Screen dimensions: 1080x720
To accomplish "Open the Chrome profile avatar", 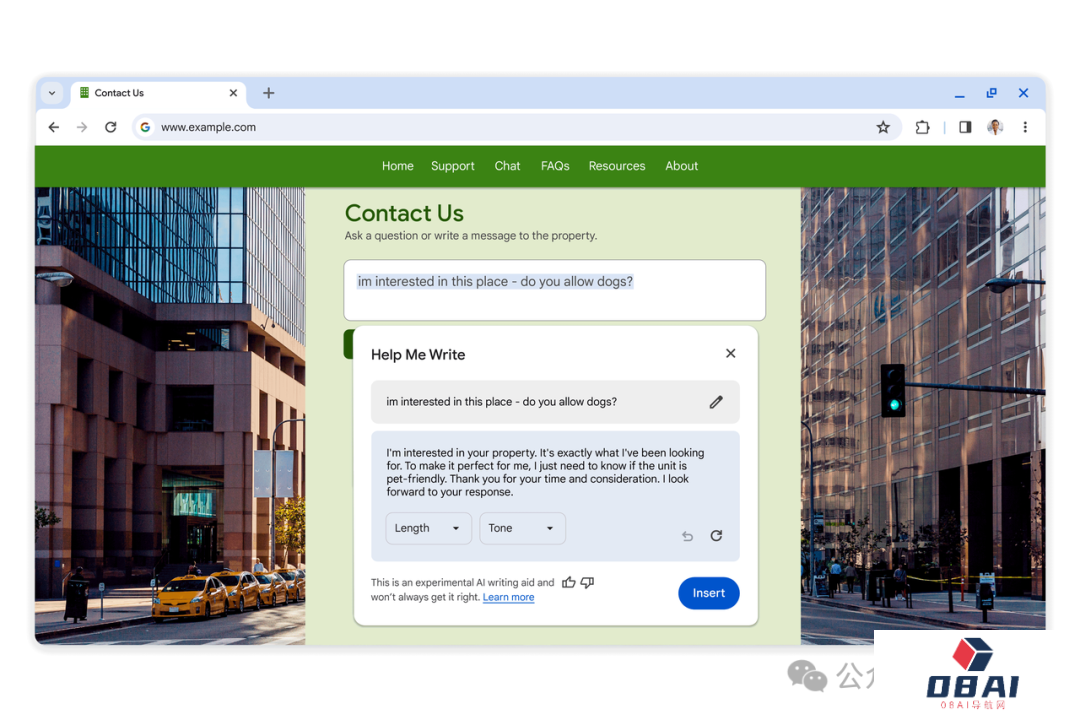I will [995, 127].
